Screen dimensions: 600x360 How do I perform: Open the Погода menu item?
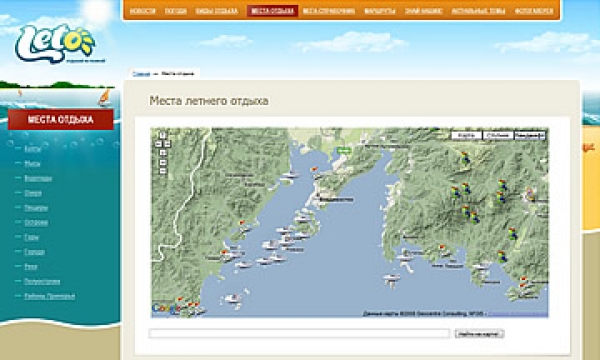click(176, 11)
